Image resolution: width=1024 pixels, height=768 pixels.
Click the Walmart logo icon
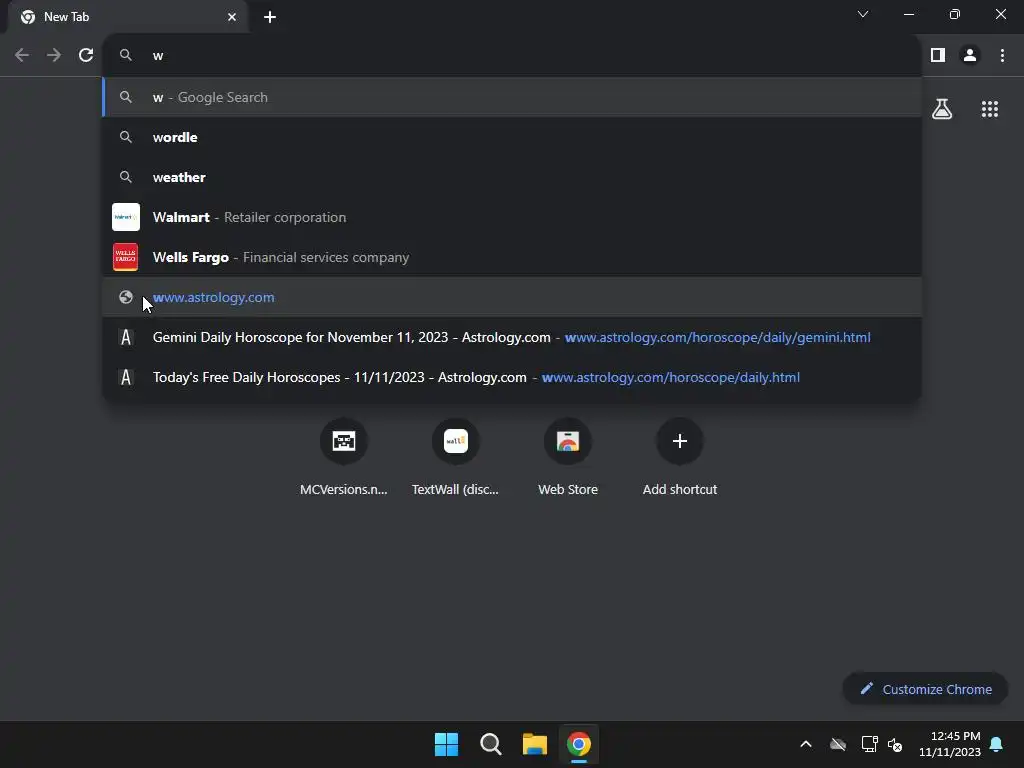(x=126, y=217)
